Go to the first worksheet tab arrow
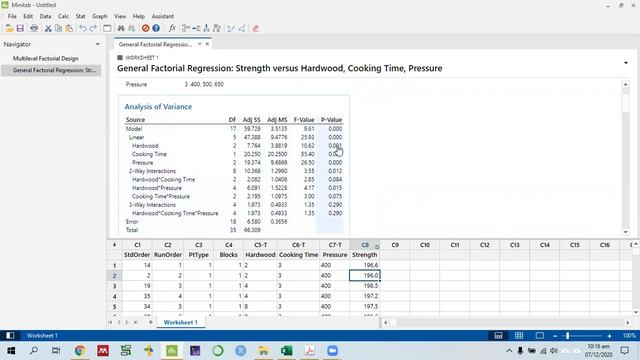Image resolution: width=640 pixels, height=360 pixels. (110, 322)
